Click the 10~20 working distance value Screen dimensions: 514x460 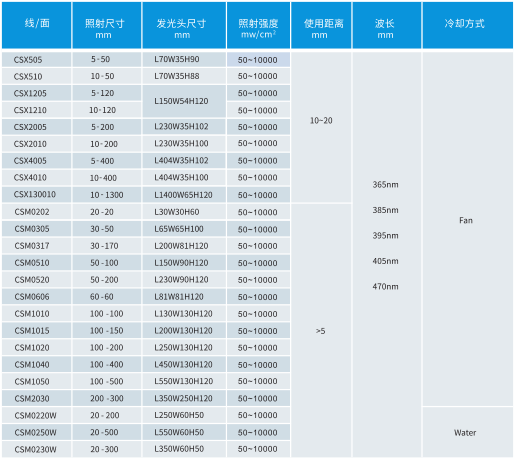321,121
